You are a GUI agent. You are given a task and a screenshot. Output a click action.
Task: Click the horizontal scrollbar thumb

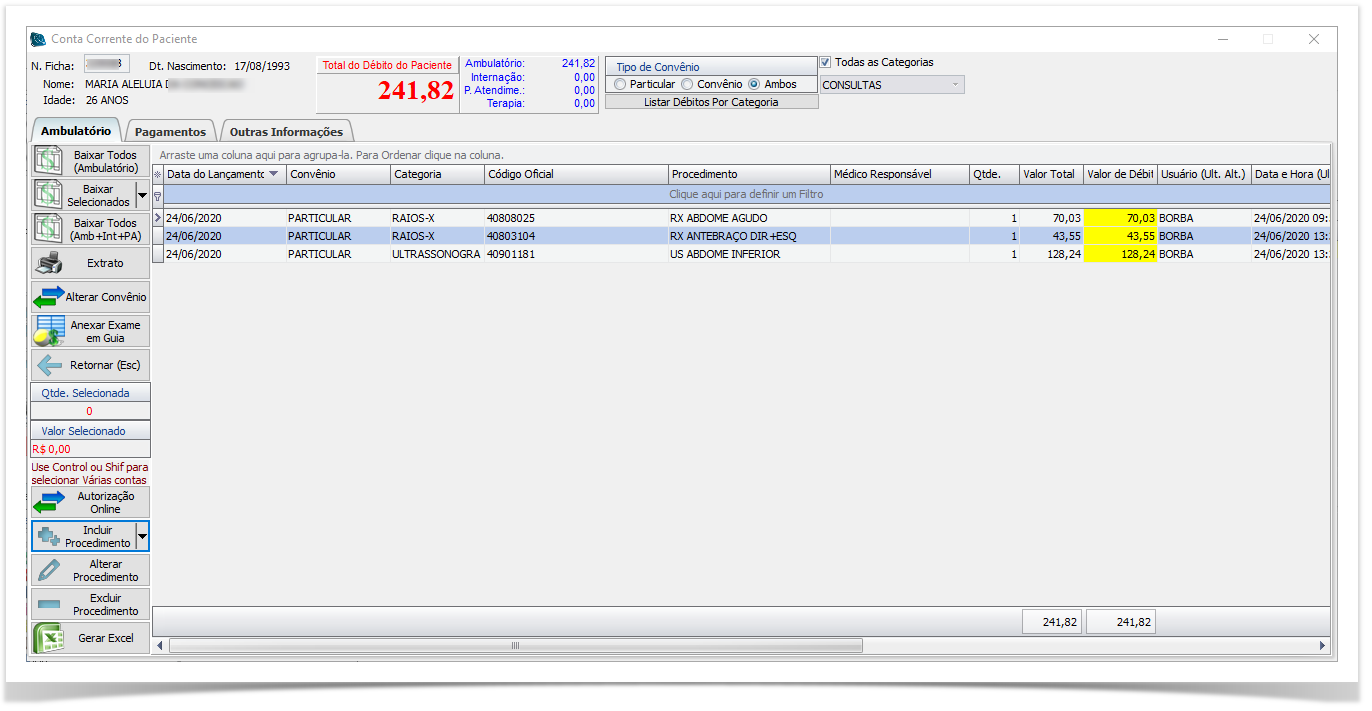(x=515, y=646)
